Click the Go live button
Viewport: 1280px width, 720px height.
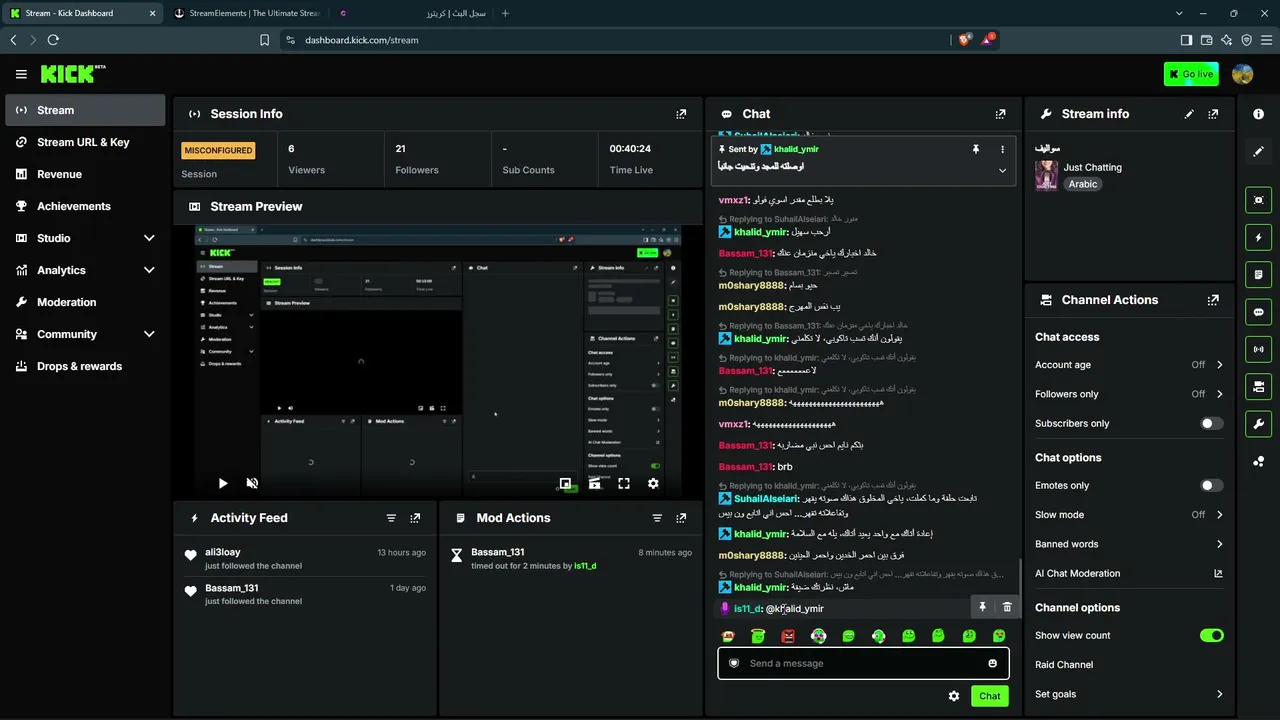1191,74
